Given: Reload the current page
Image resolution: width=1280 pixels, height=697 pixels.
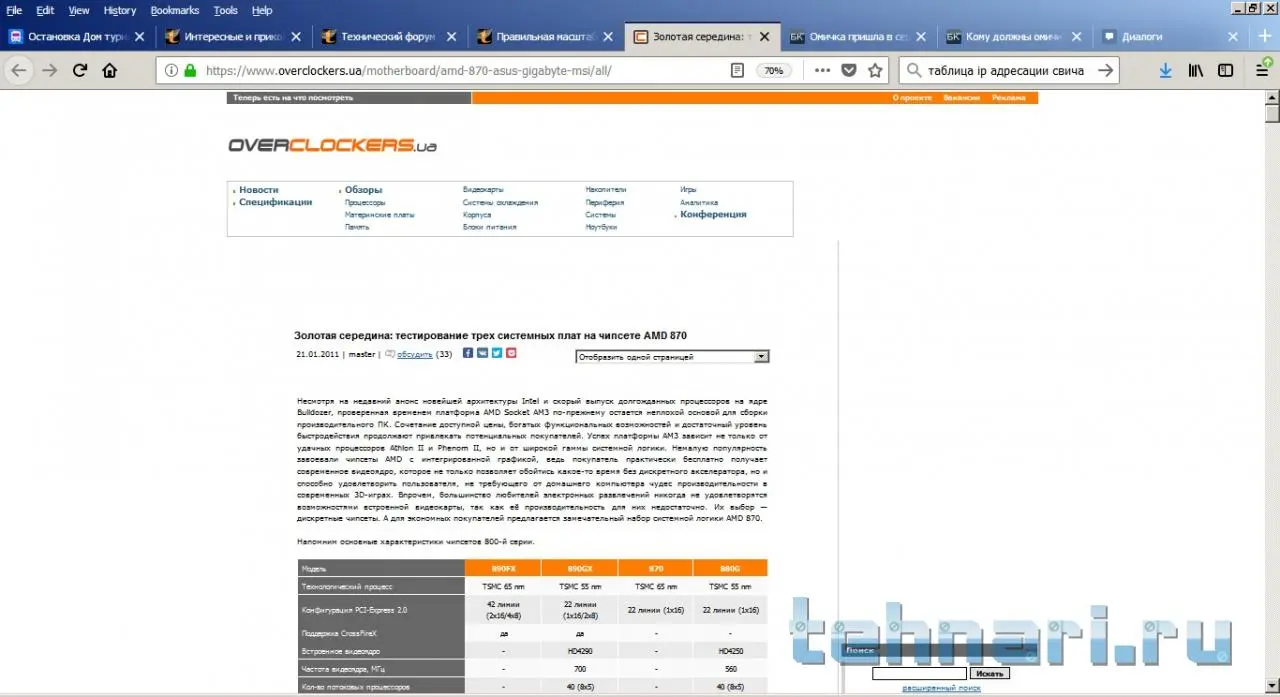Looking at the screenshot, I should coord(80,71).
